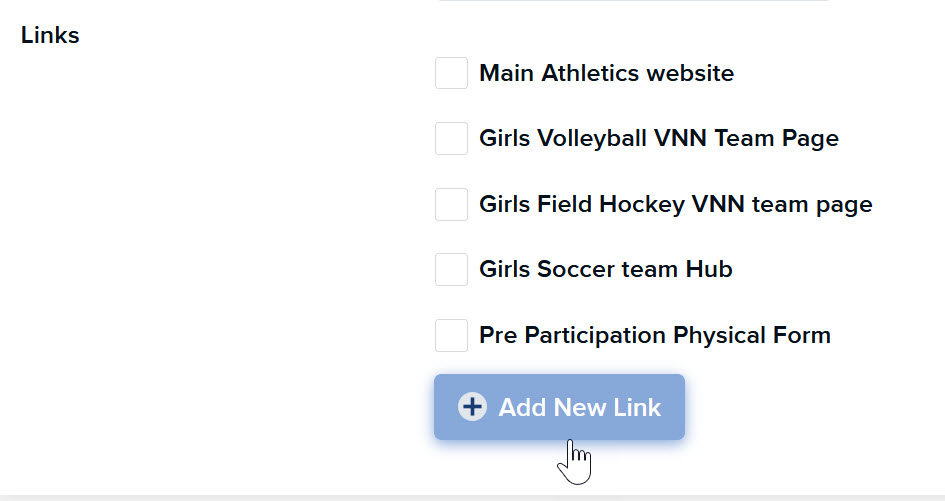Tick the Girls Volleyball VNN Team Page checkbox
Viewport: 945px width, 501px height.
(451, 138)
